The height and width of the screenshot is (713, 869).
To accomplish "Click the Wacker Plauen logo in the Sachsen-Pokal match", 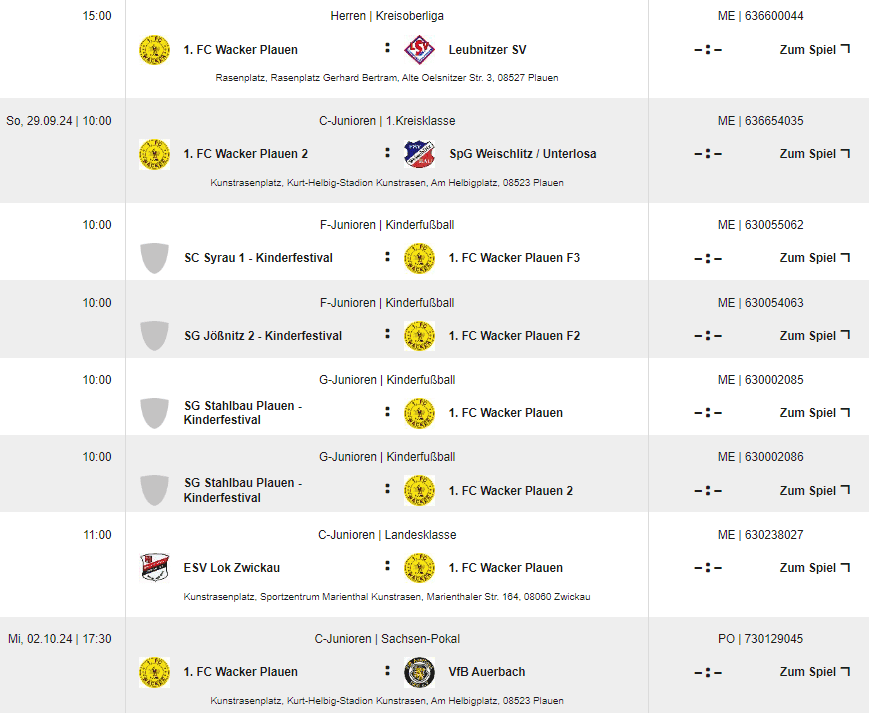I will [154, 672].
